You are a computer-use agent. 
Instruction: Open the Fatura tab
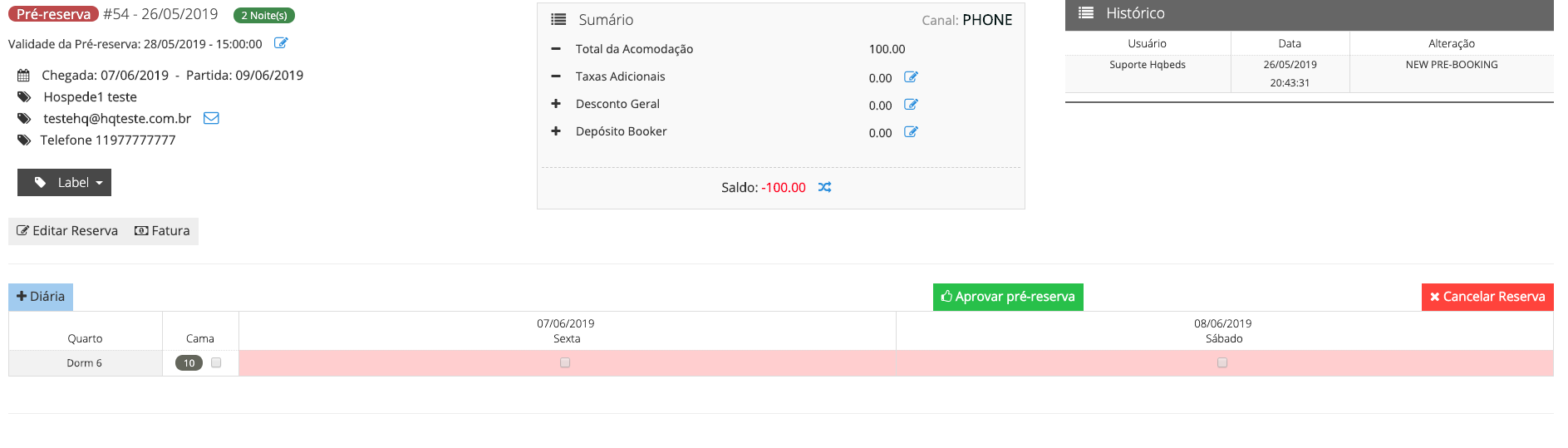point(162,231)
